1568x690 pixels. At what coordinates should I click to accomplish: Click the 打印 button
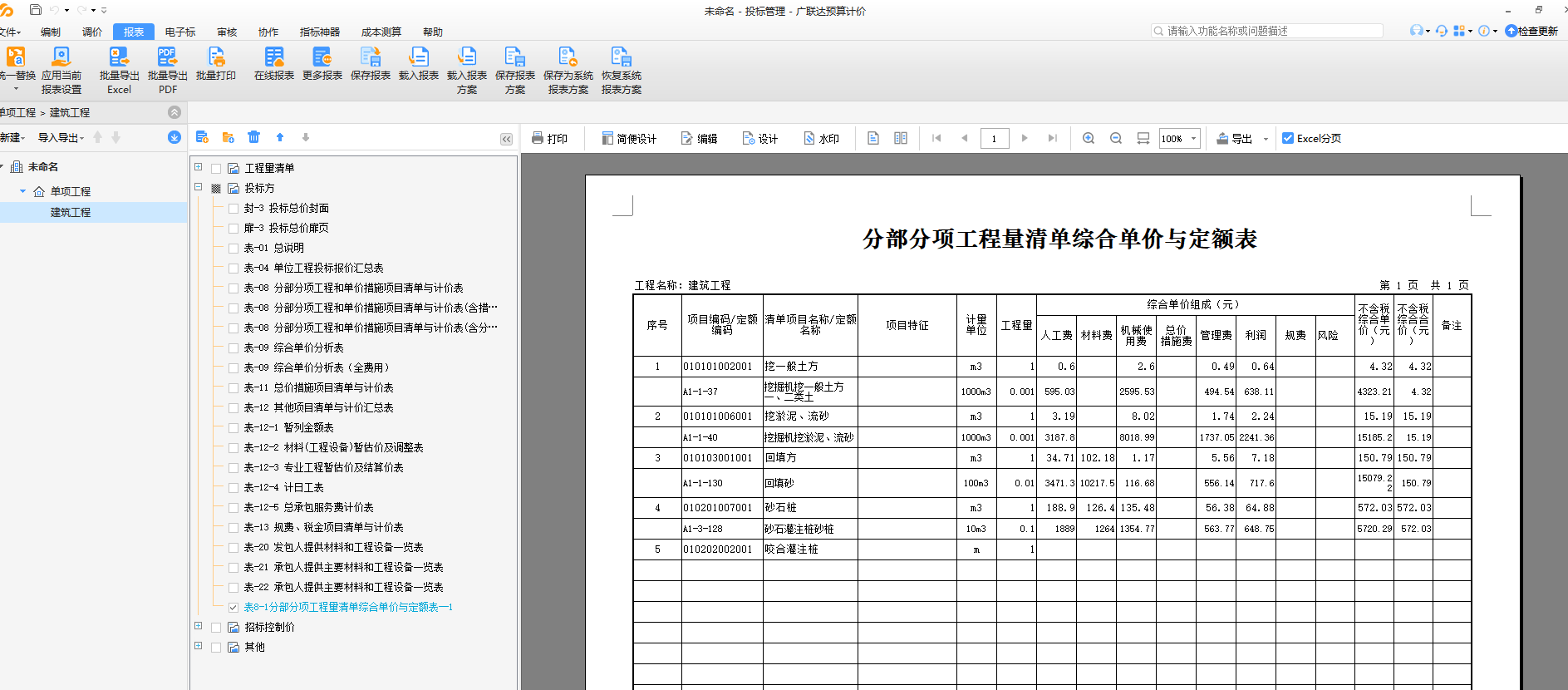click(x=549, y=139)
